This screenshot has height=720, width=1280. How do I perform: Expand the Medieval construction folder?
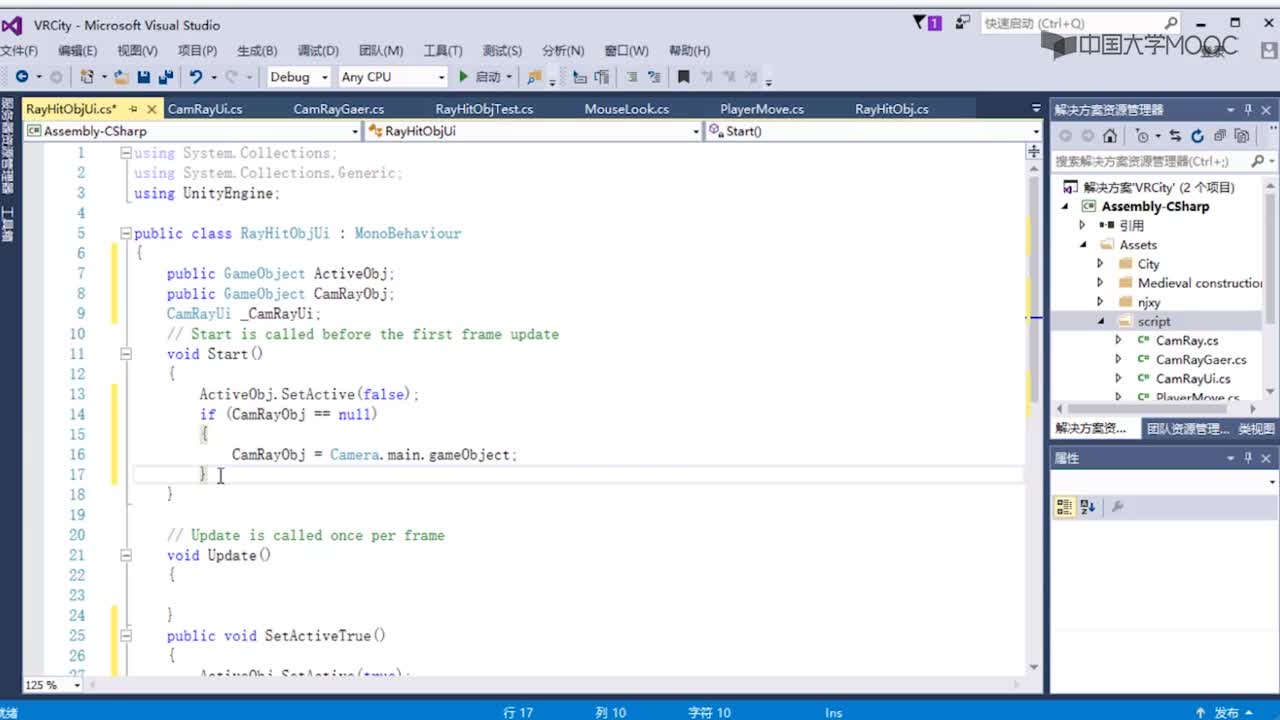coord(1100,283)
